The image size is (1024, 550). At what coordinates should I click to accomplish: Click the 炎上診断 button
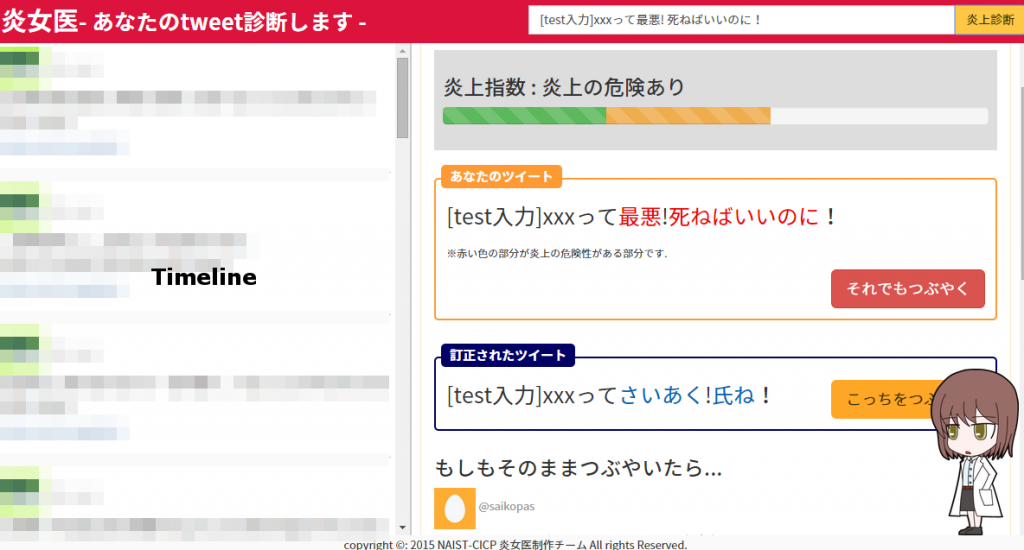989,20
